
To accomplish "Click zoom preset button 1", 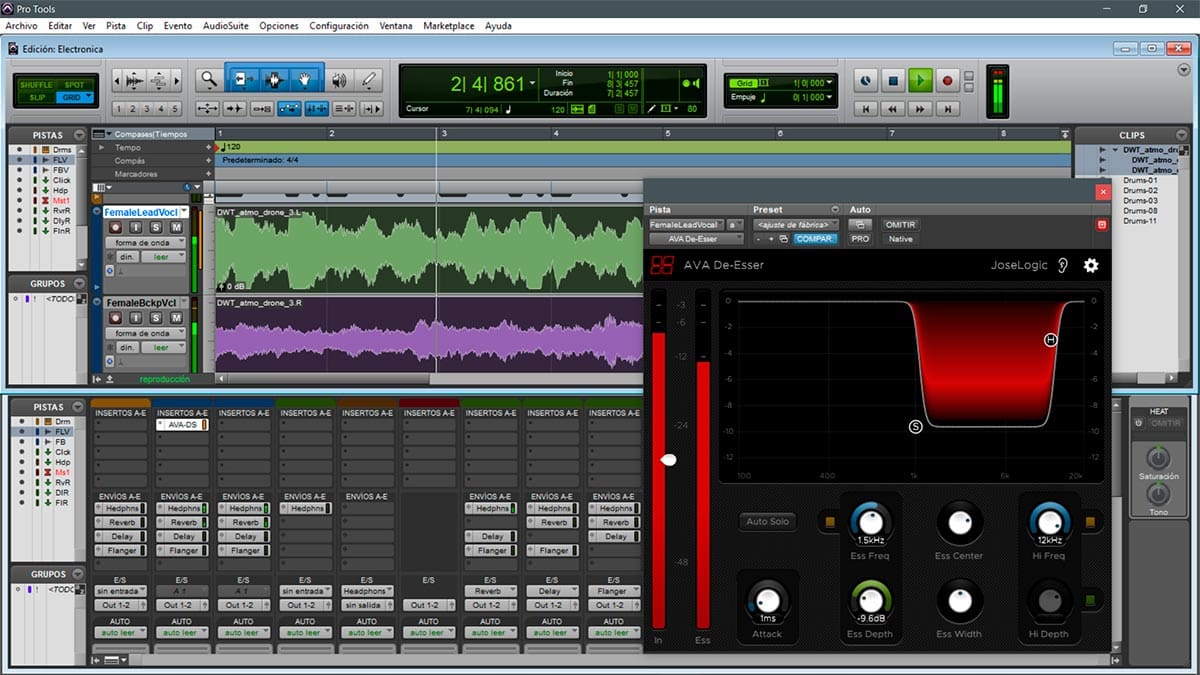I will click(x=119, y=109).
